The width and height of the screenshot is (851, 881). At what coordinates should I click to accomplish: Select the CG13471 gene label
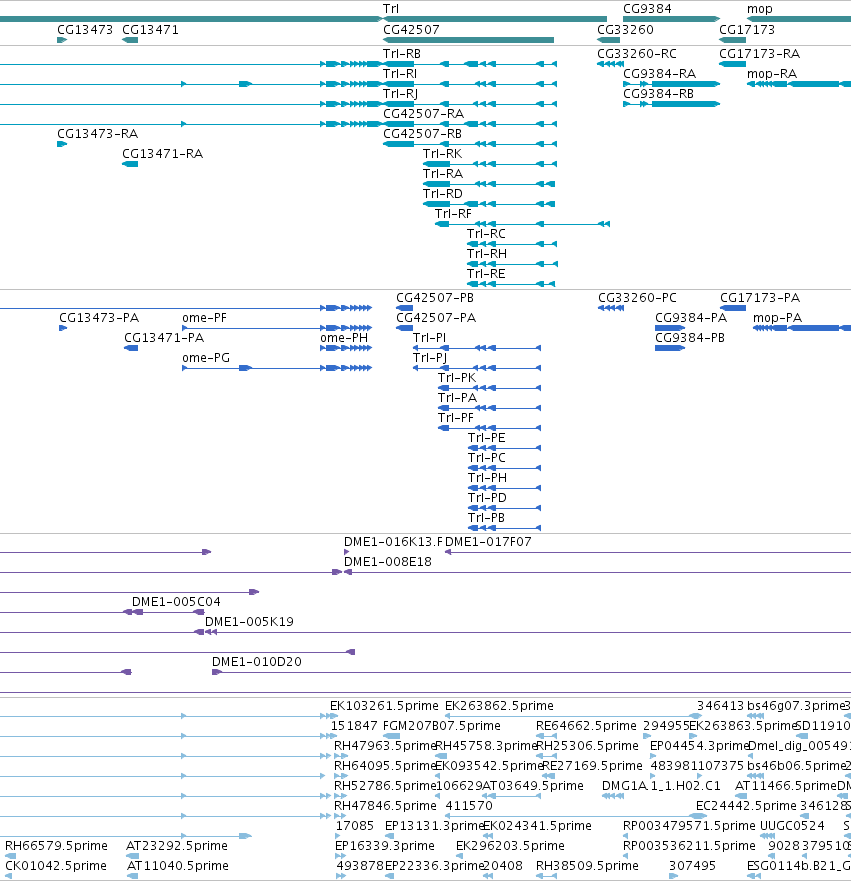[150, 29]
